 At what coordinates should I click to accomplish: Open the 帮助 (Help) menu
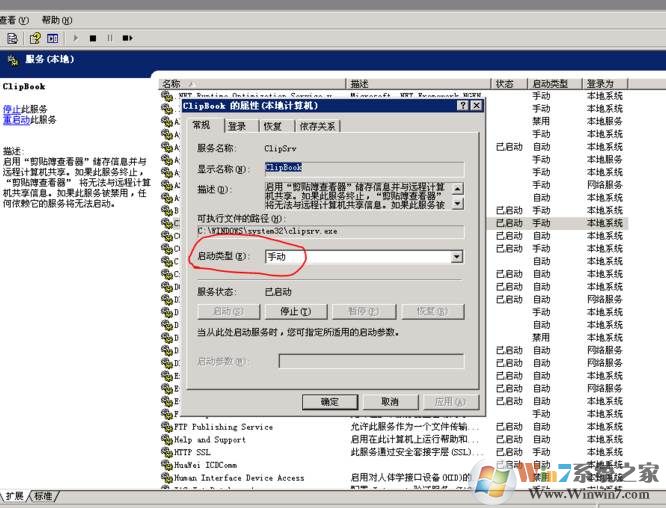pyautogui.click(x=57, y=20)
